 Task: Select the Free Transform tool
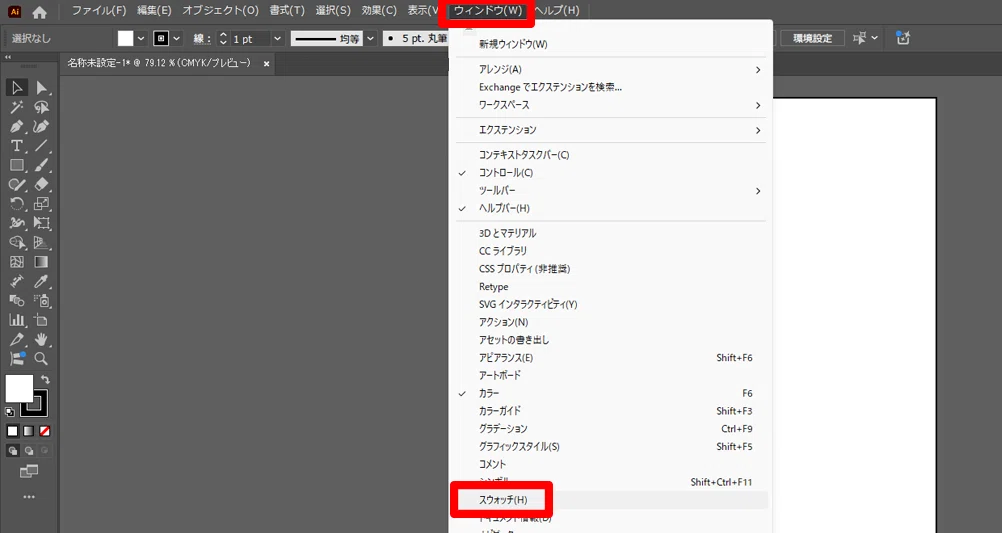point(42,223)
